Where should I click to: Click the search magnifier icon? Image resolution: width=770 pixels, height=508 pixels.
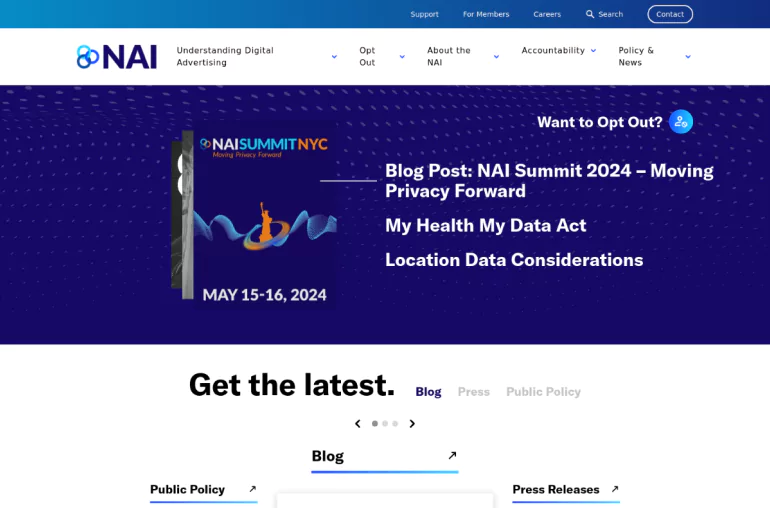[x=590, y=14]
